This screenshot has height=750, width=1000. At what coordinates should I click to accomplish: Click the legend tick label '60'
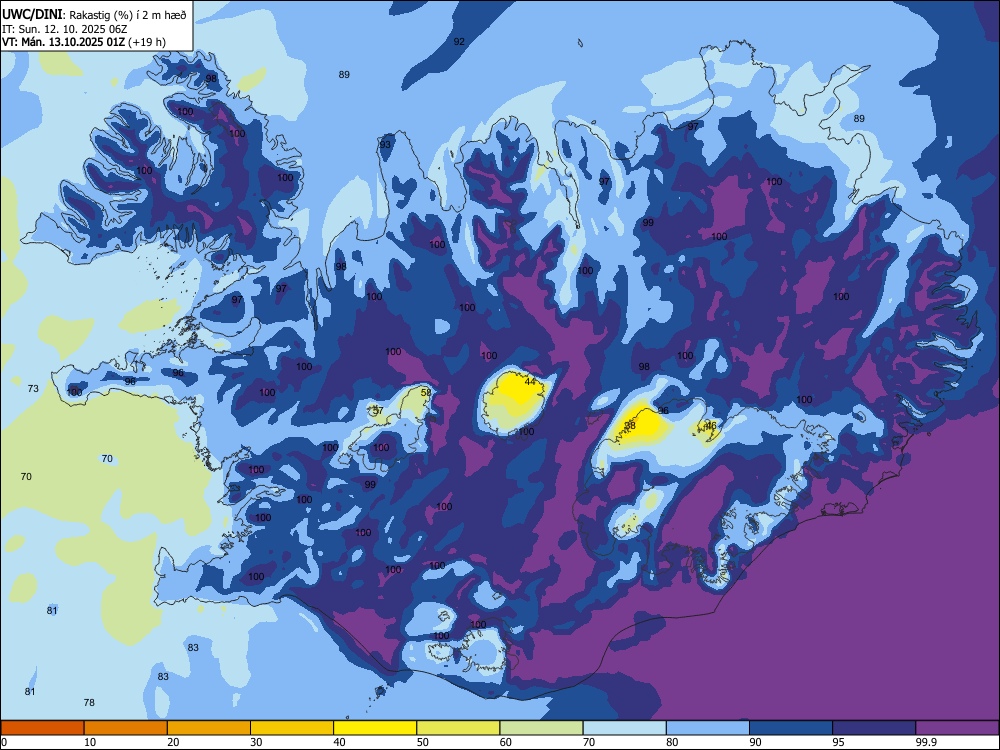coord(506,742)
